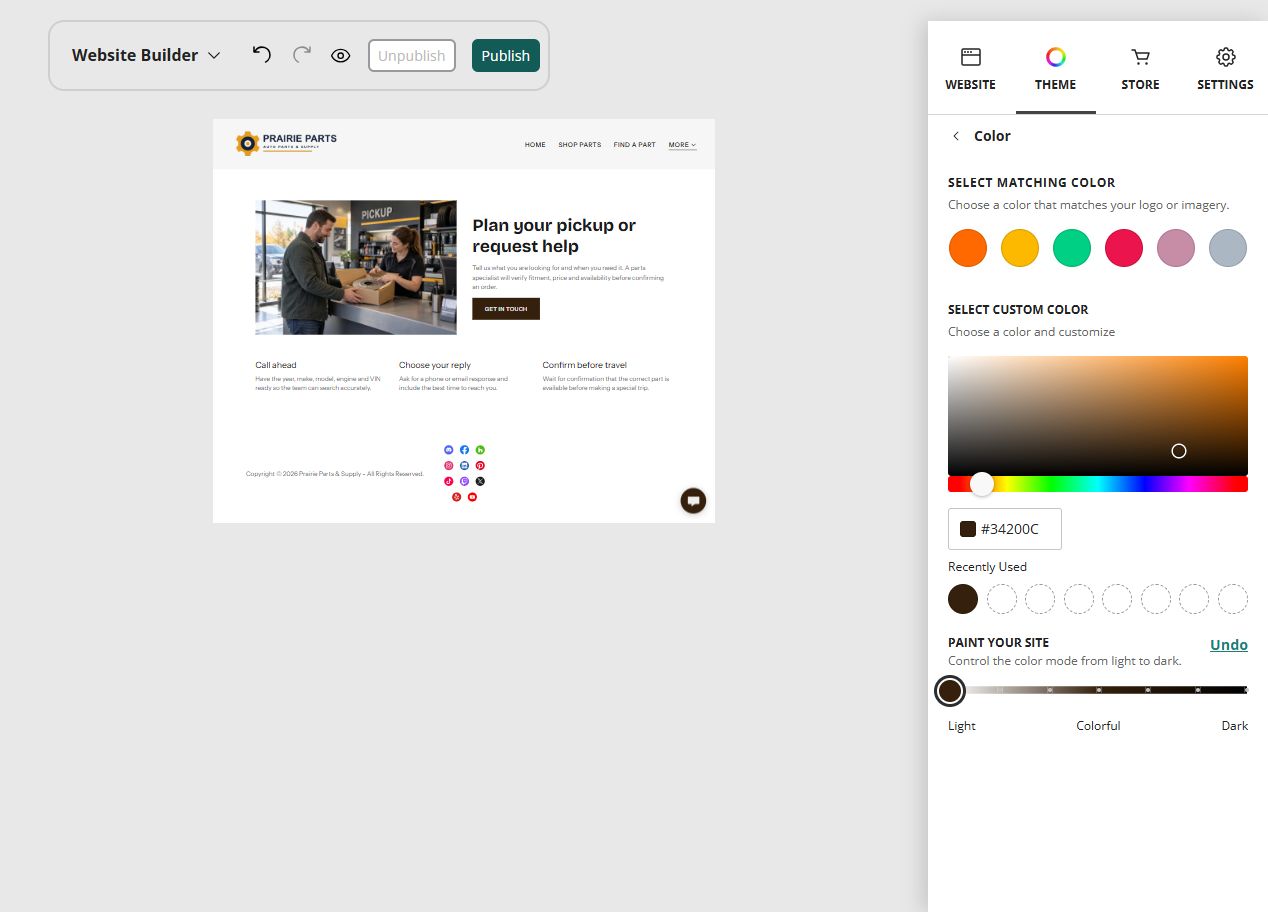Open the SETTINGS tab
The image size is (1268, 912).
click(x=1225, y=69)
